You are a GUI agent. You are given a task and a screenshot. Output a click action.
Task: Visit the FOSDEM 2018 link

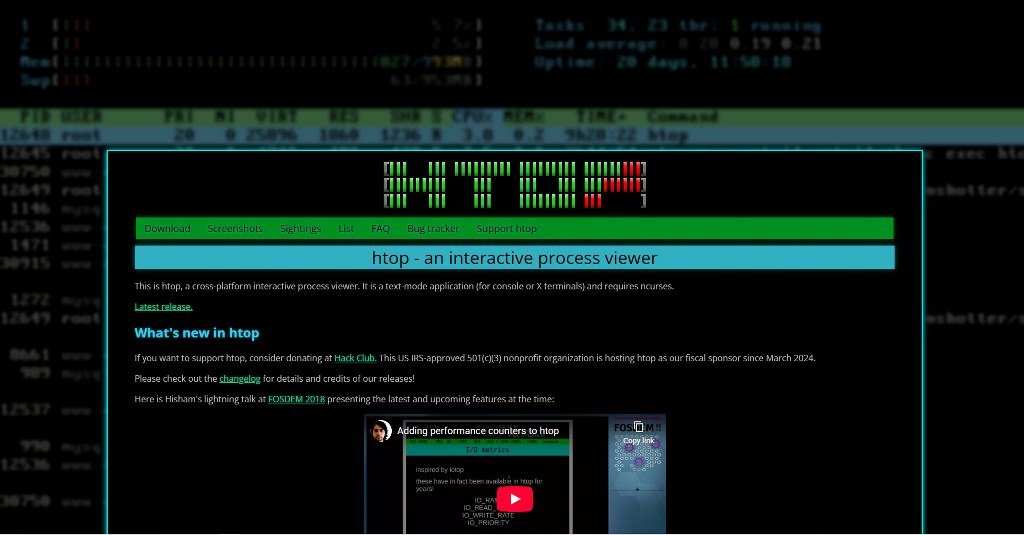[x=296, y=399]
